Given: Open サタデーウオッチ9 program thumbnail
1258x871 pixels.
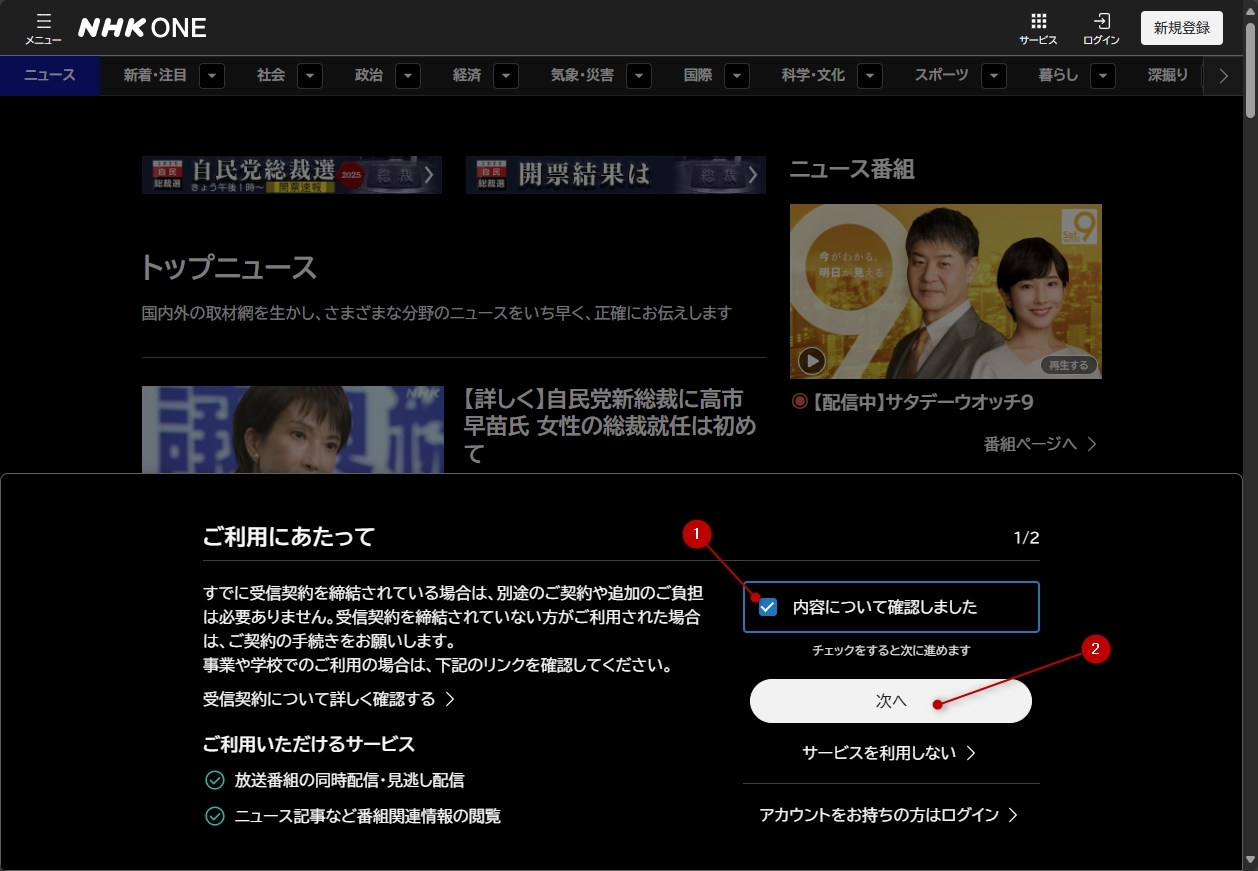Looking at the screenshot, I should (x=945, y=291).
